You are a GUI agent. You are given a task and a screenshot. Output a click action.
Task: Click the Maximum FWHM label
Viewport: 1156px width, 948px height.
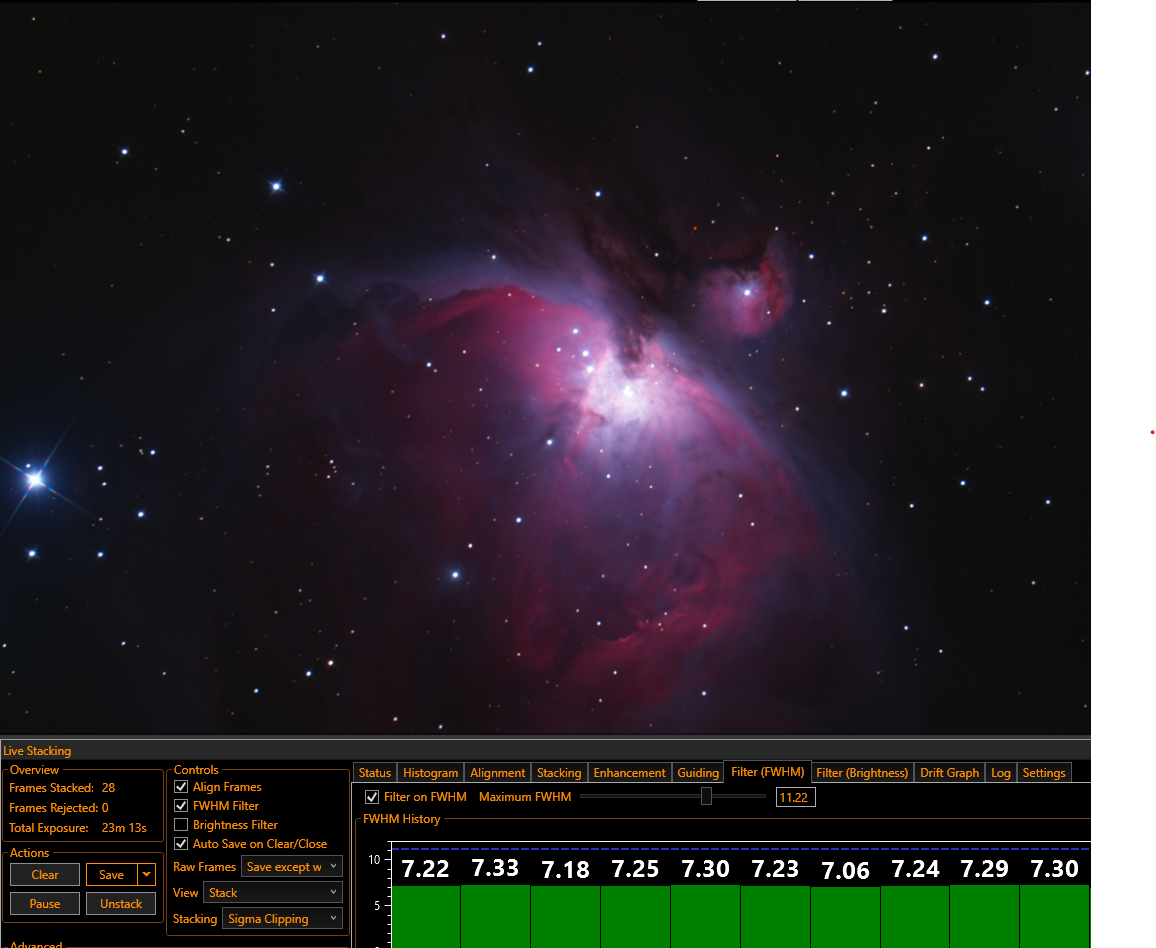pos(525,797)
